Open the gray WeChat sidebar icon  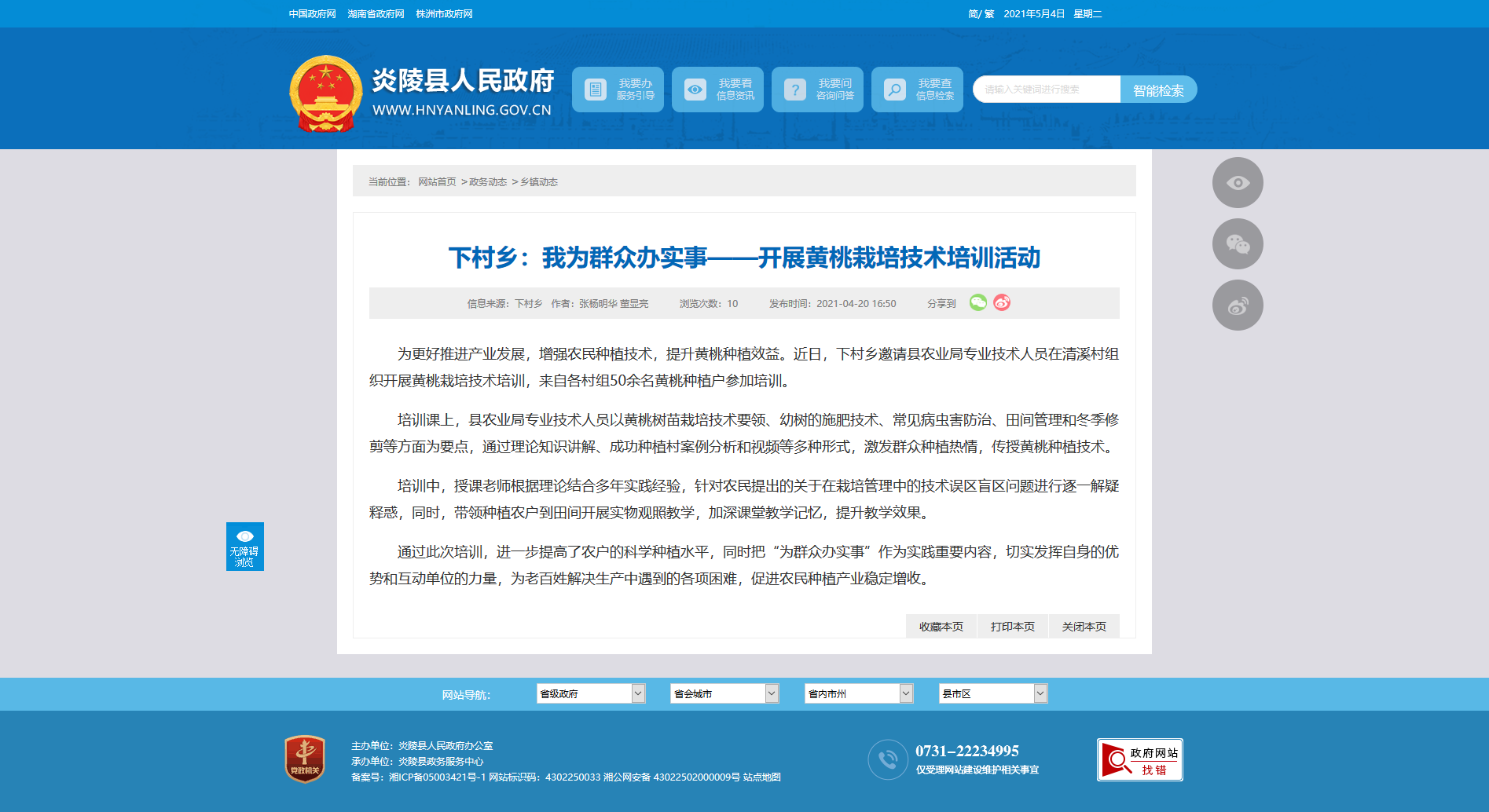point(1238,244)
